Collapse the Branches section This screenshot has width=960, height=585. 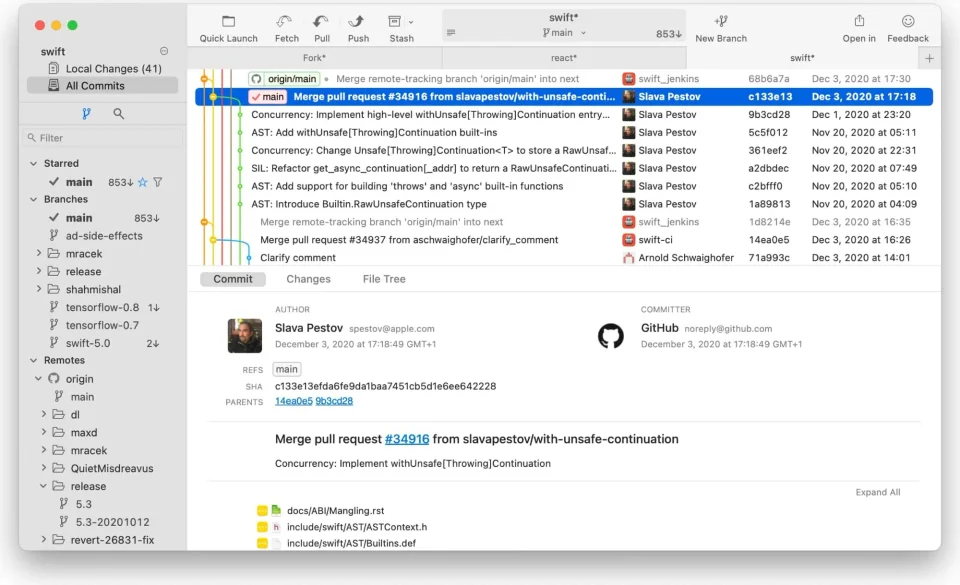click(x=34, y=199)
